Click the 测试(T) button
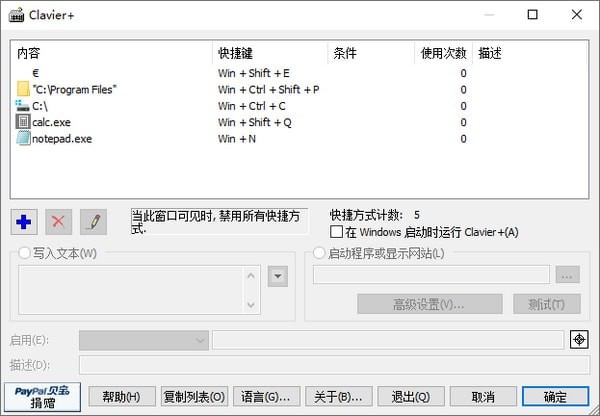 click(x=547, y=304)
